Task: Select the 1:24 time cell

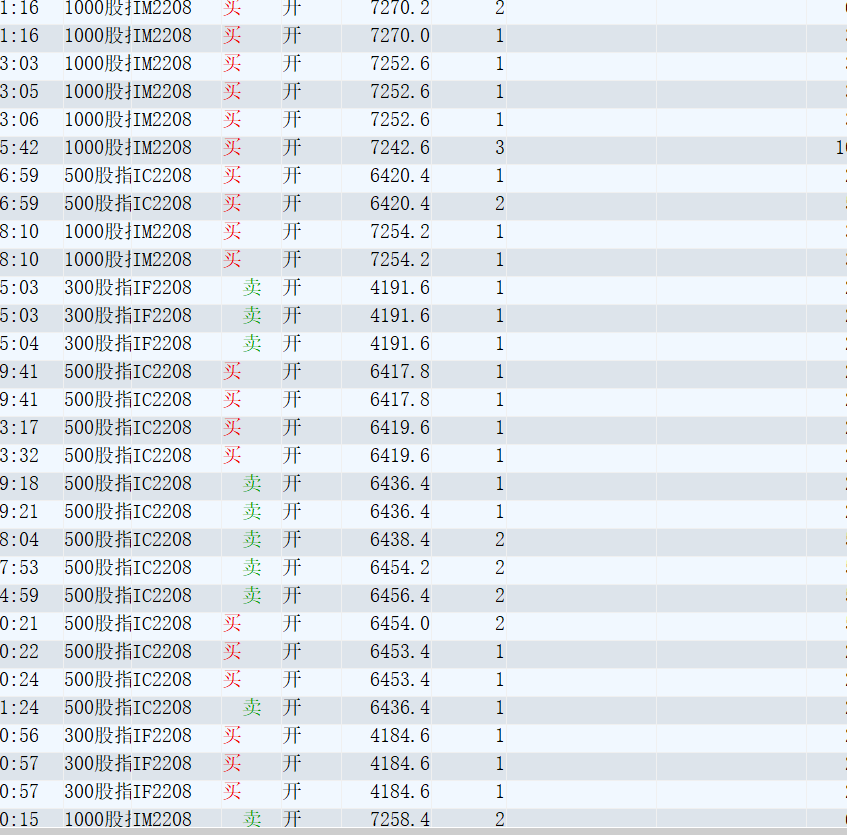Action: pyautogui.click(x=19, y=708)
